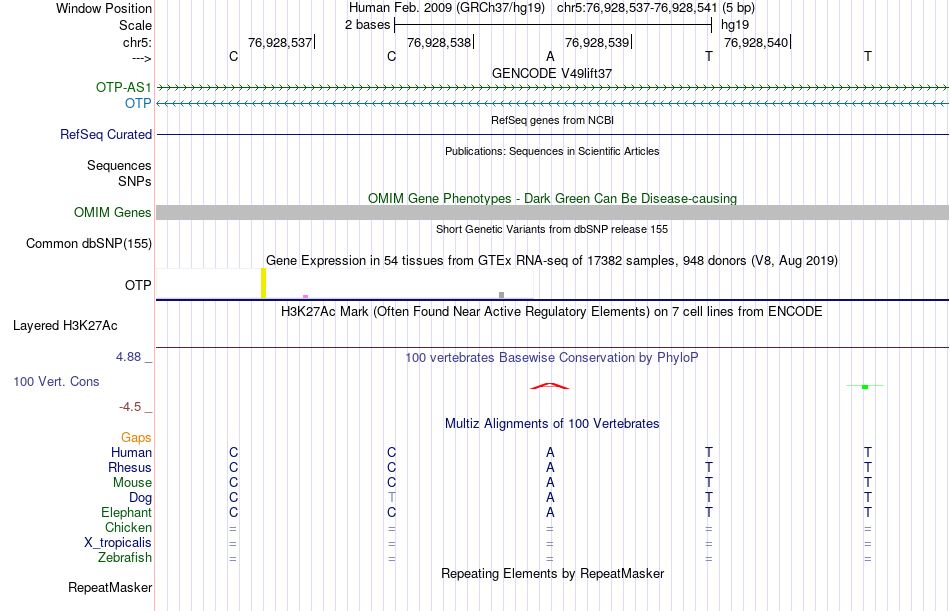The image size is (950, 611).
Task: Click the OTP label beside GTEx bars
Action: pyautogui.click(x=138, y=285)
